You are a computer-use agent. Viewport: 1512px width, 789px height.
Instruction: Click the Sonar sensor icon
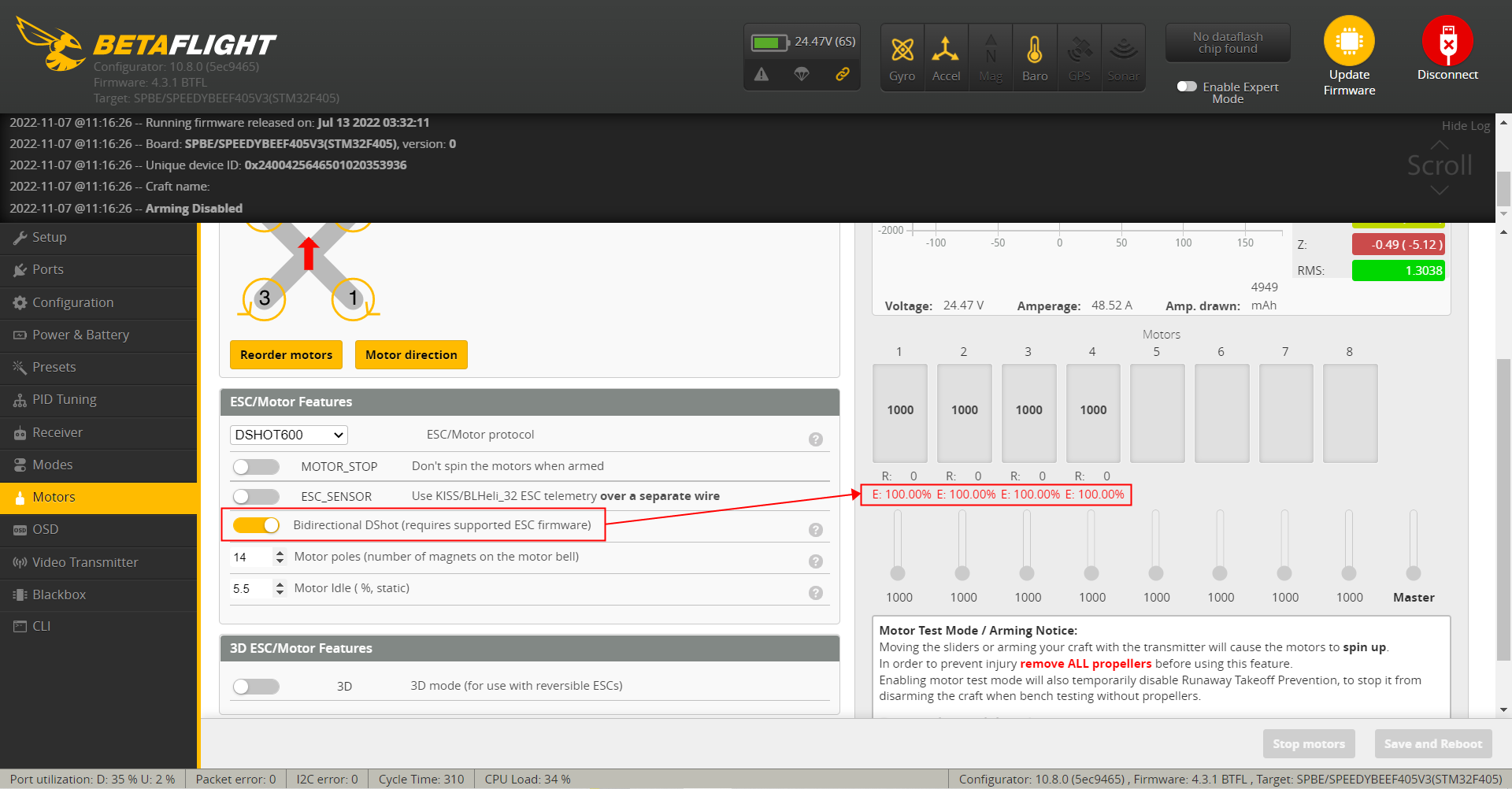tap(1124, 57)
